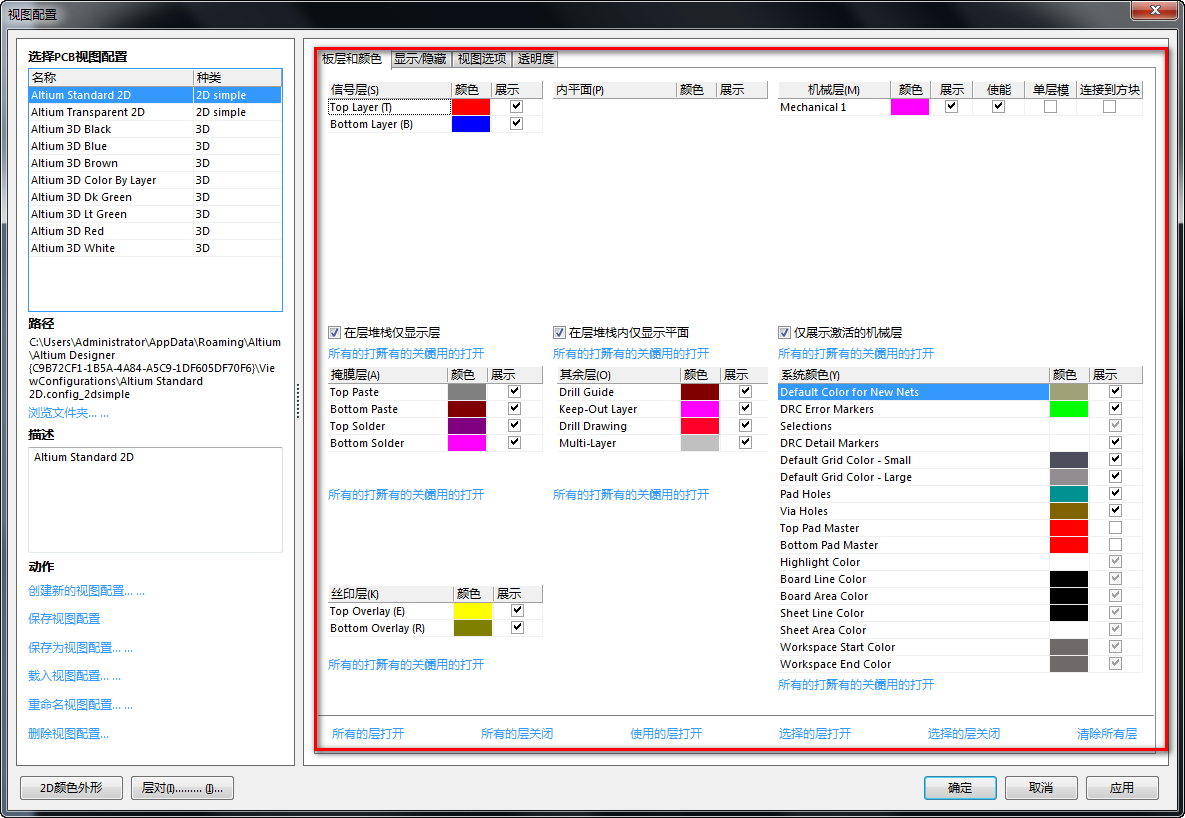This screenshot has width=1185, height=818.
Task: Check Mechanical 1 连接到方块 checkbox
Action: 1109,107
